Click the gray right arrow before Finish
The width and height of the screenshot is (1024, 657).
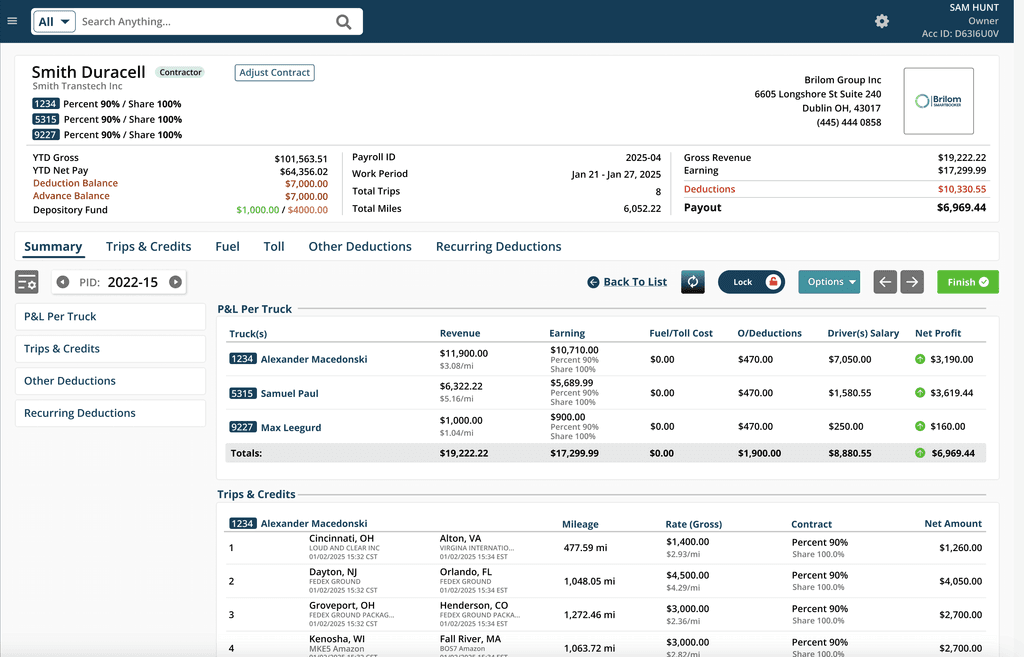[x=913, y=282]
